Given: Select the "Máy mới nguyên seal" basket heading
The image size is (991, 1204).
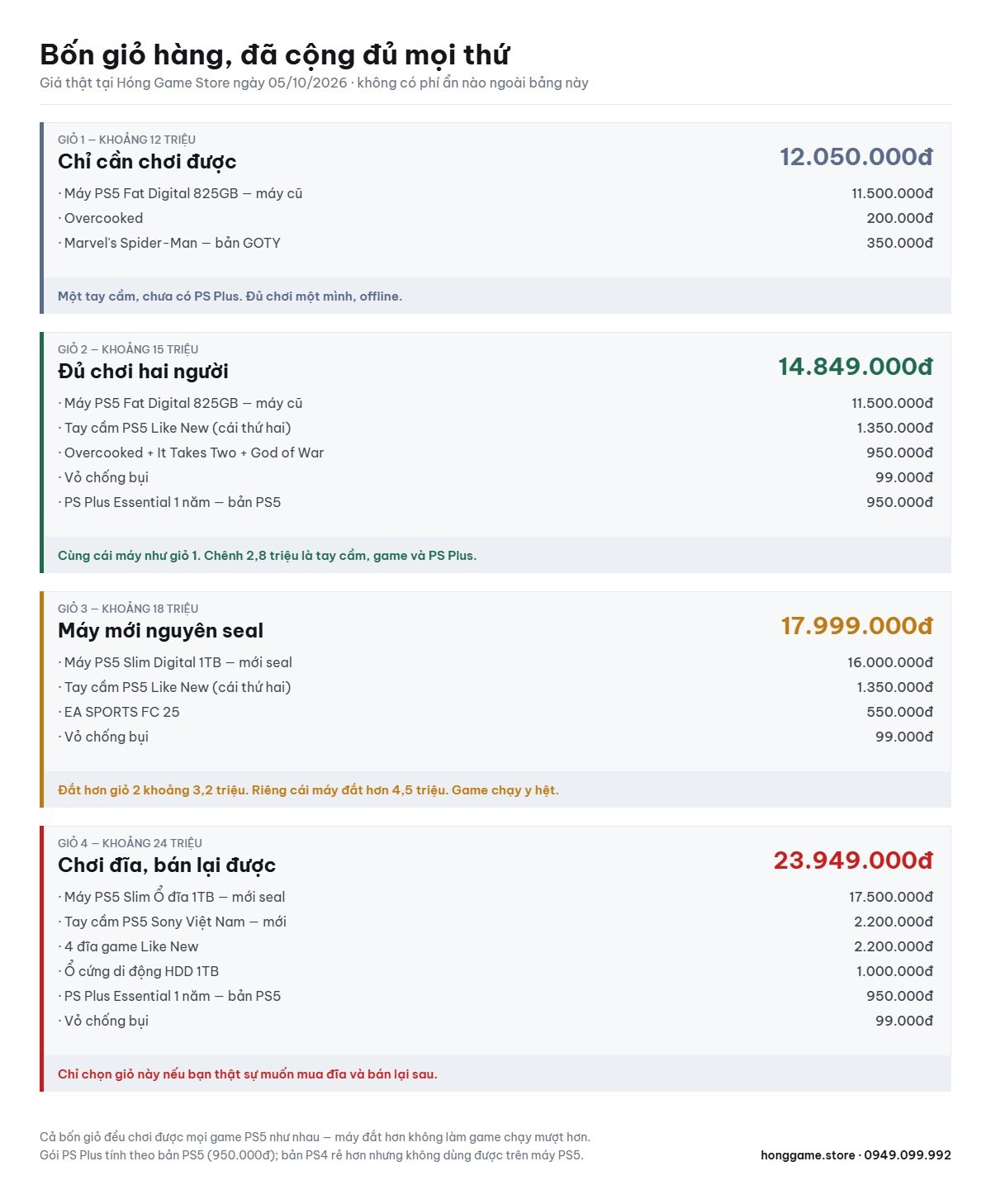Looking at the screenshot, I should pyautogui.click(x=160, y=631).
